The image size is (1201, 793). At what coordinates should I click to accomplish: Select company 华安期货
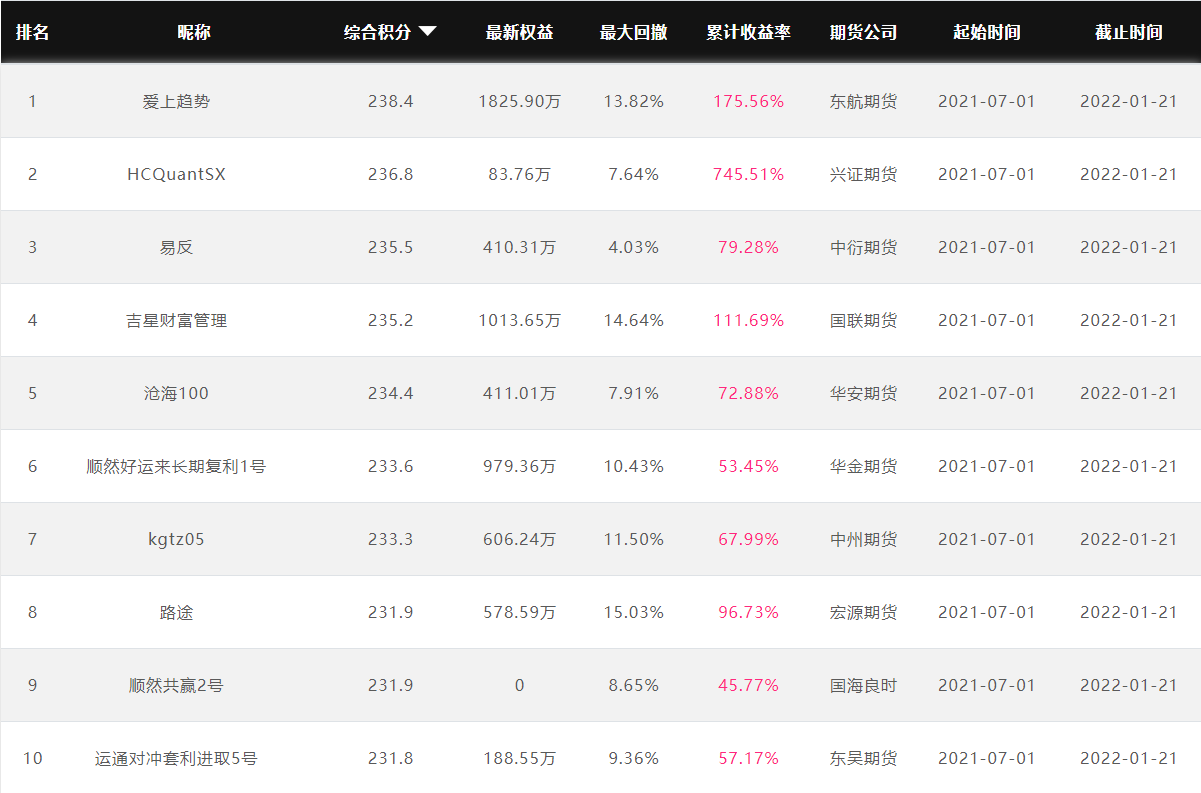point(863,393)
